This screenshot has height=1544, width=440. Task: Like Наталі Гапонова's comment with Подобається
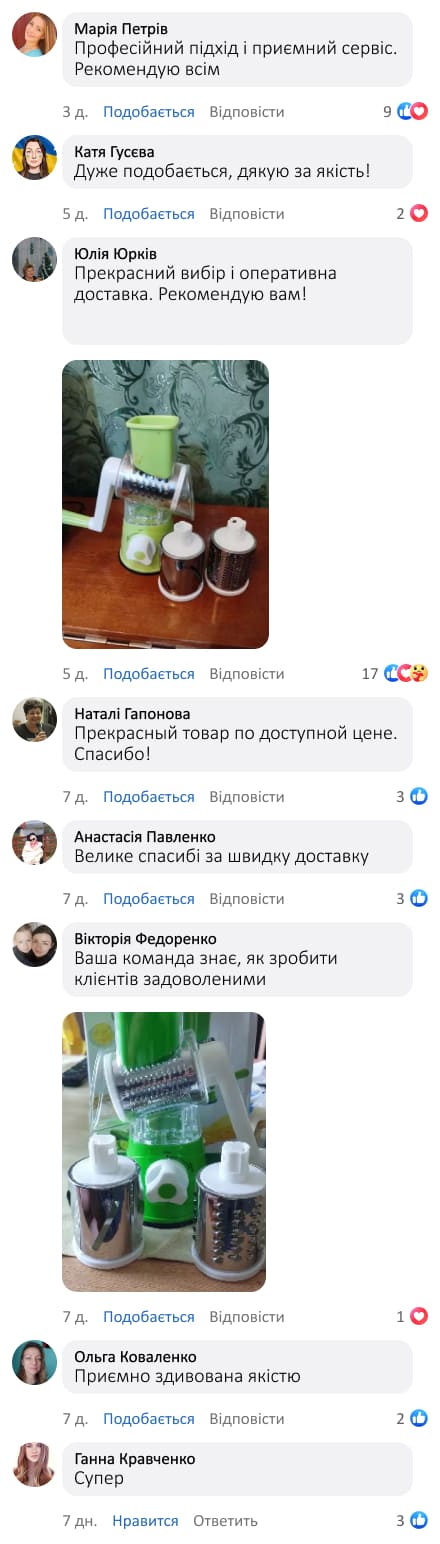pyautogui.click(x=149, y=797)
